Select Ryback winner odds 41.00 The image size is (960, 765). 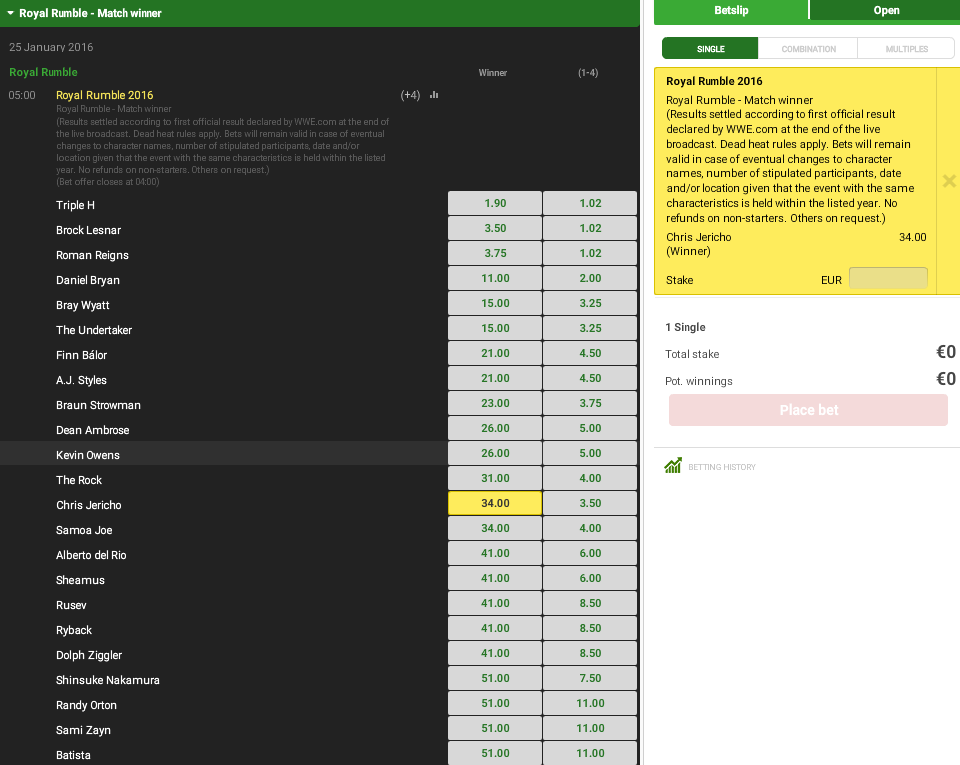(x=495, y=629)
